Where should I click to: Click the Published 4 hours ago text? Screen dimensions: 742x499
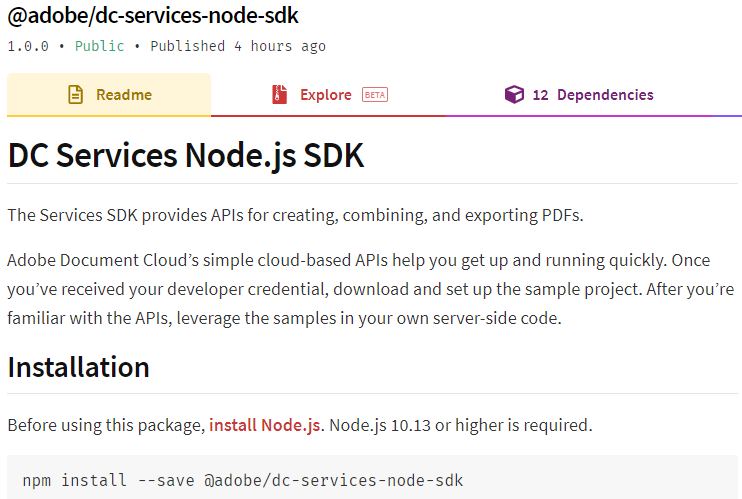[x=238, y=46]
